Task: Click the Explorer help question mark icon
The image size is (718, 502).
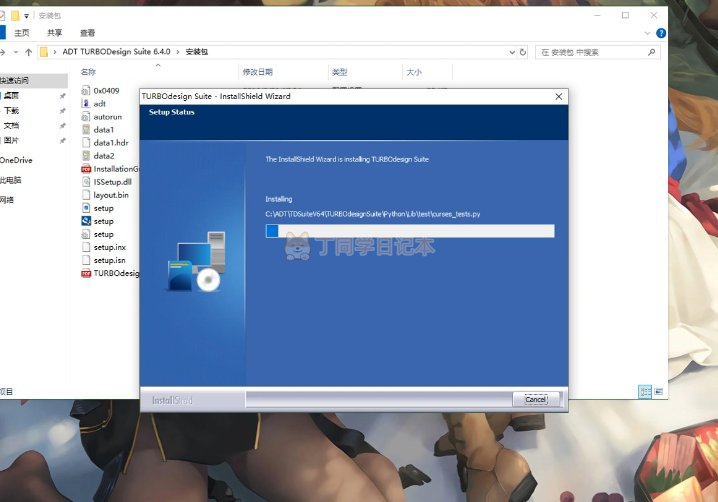Action: (660, 33)
